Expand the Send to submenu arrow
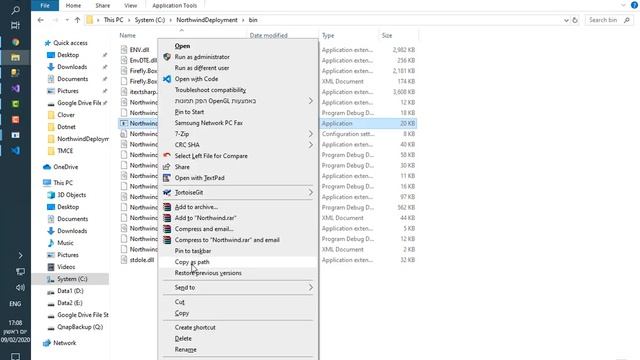This screenshot has height=360, width=640. pyautogui.click(x=311, y=287)
